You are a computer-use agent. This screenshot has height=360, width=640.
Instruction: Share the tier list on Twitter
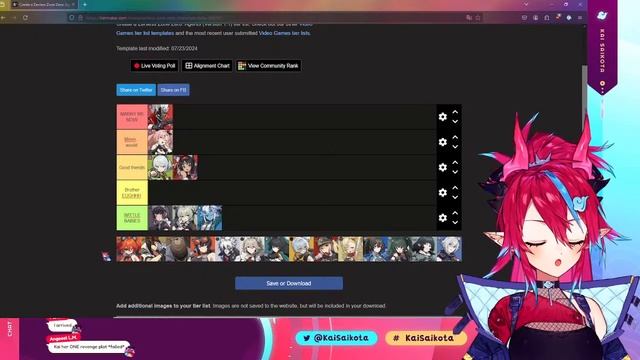pyautogui.click(x=136, y=90)
